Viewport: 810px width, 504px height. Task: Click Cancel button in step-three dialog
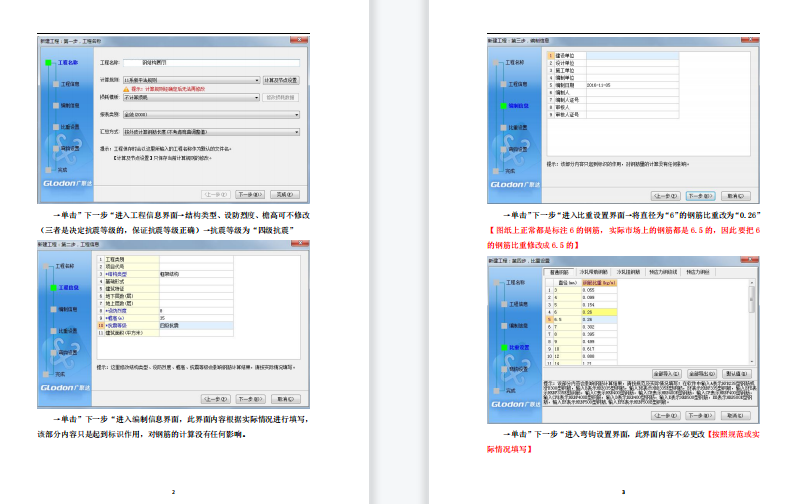(736, 196)
